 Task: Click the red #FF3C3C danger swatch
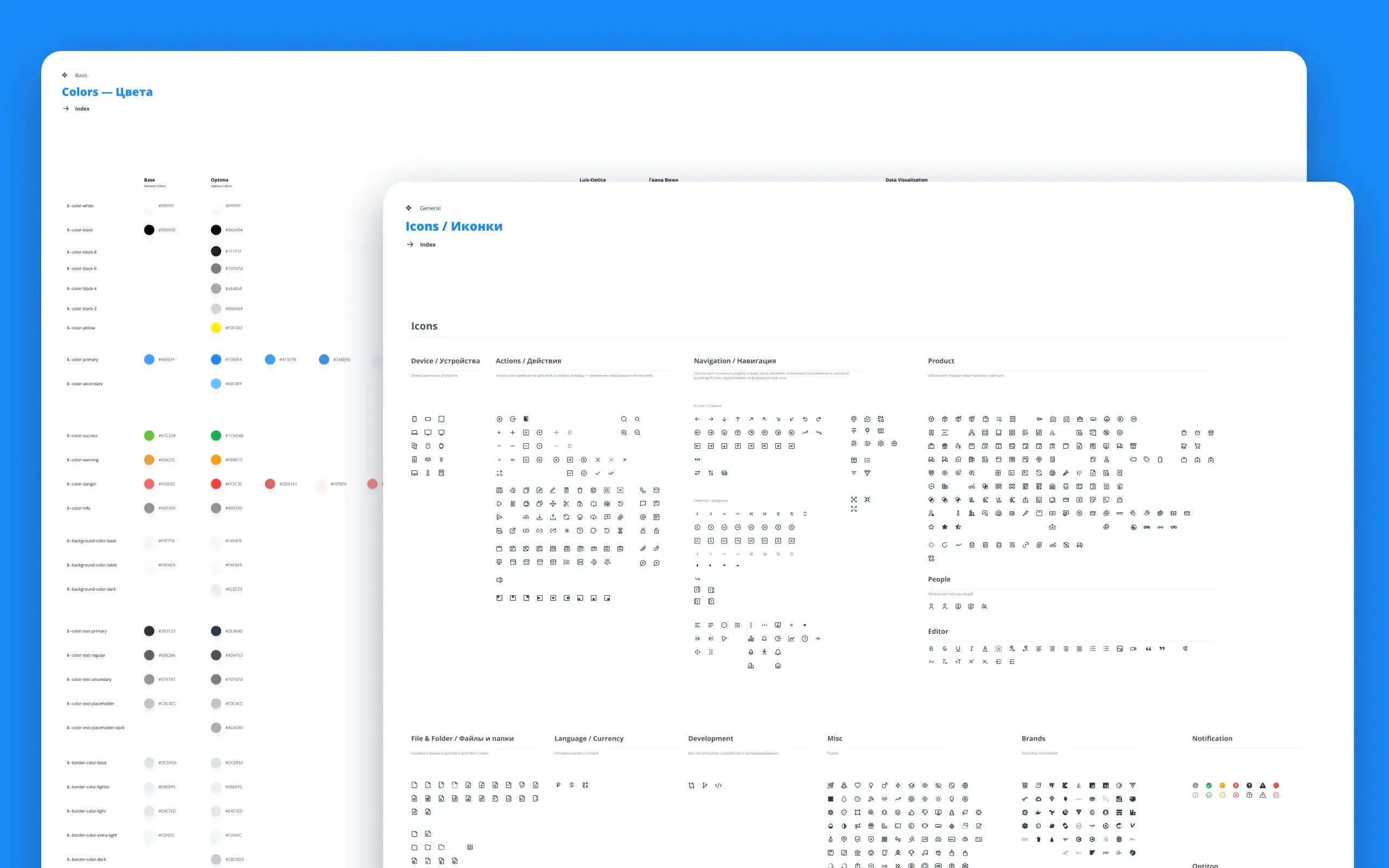click(x=216, y=484)
